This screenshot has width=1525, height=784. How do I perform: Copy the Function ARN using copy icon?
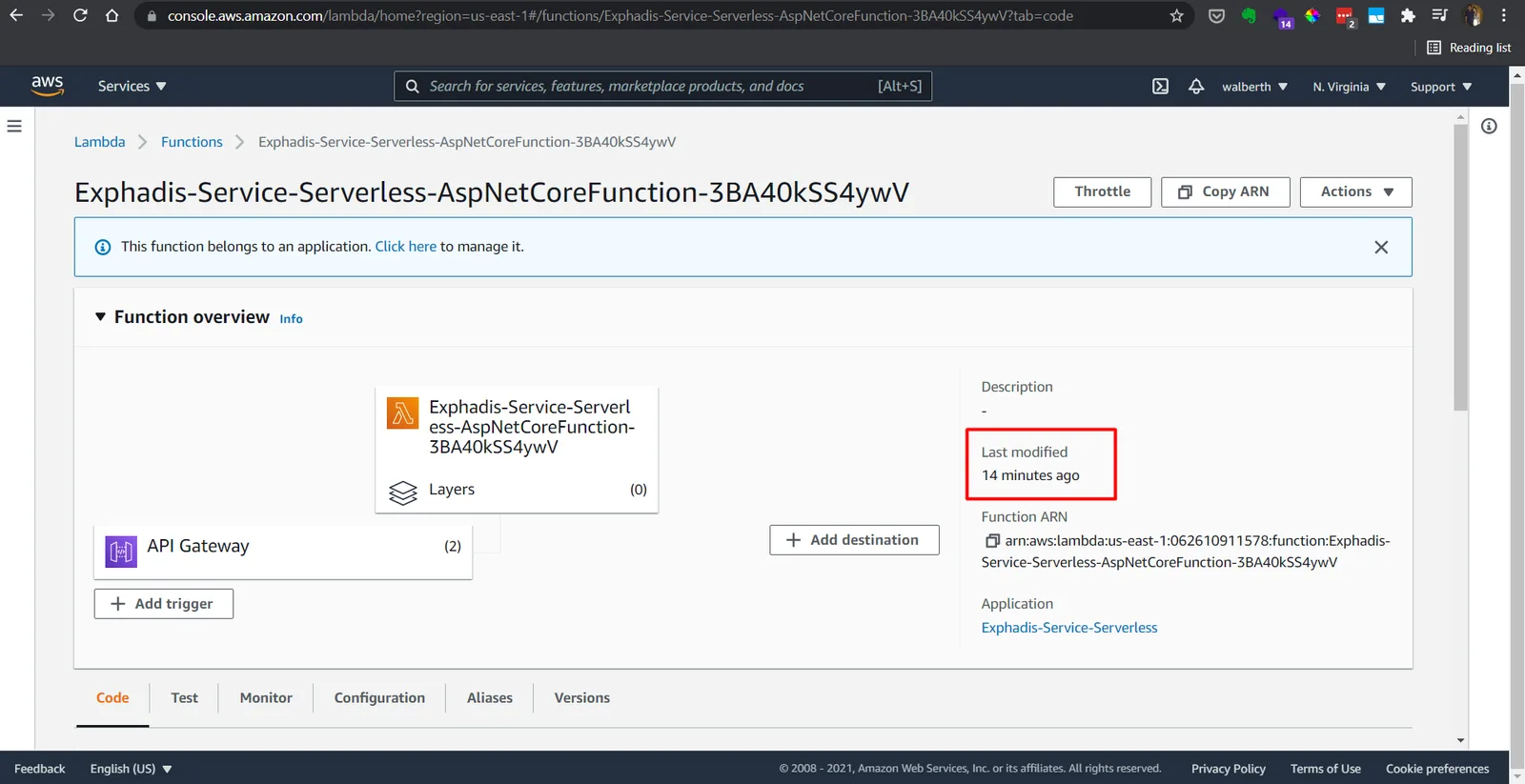point(992,541)
